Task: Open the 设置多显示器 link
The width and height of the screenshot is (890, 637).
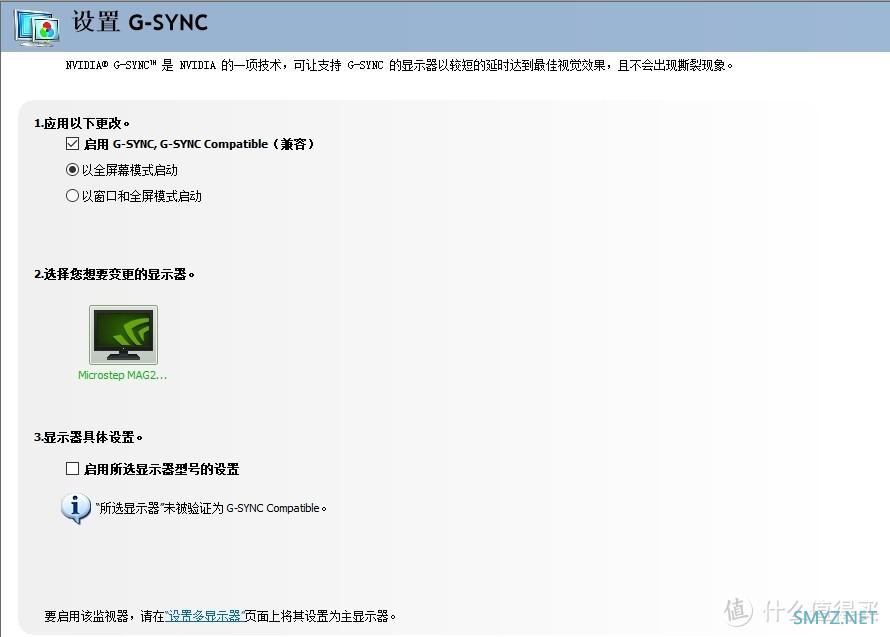Action: pos(204,616)
